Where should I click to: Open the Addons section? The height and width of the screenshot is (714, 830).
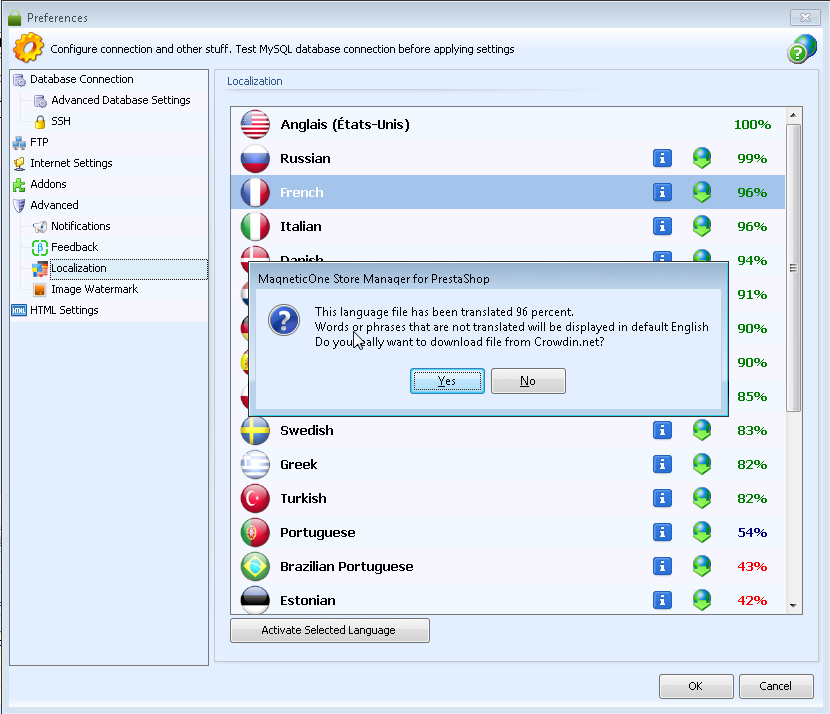48,184
